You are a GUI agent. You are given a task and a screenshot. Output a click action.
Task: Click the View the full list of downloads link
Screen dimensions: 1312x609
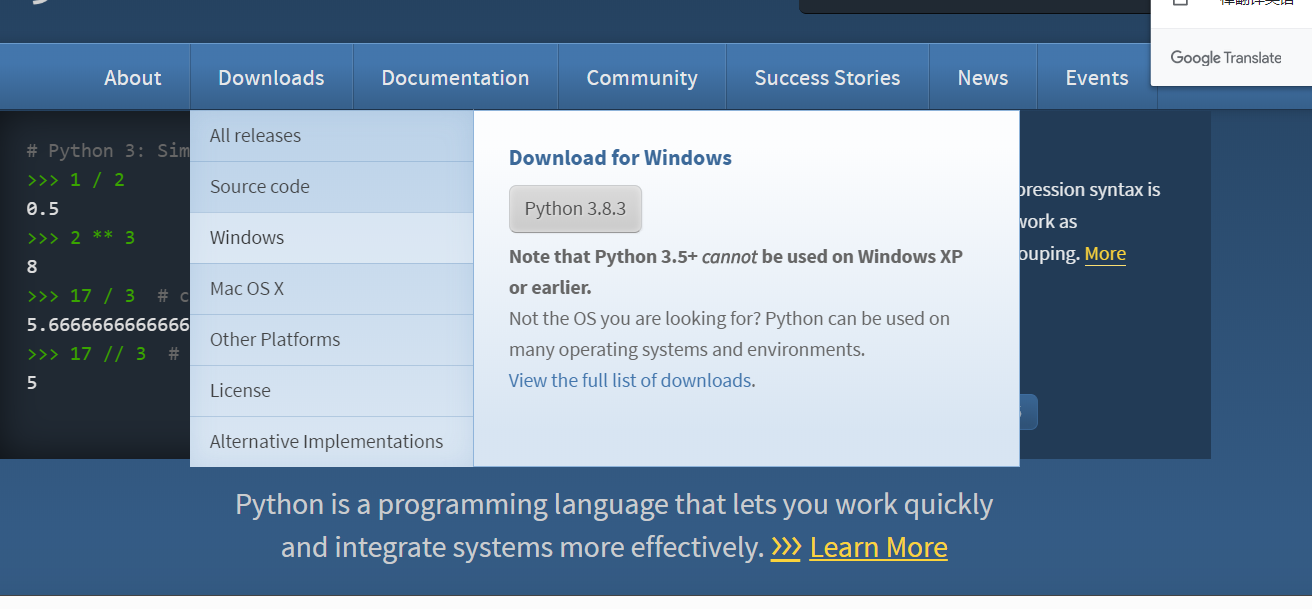tap(629, 380)
